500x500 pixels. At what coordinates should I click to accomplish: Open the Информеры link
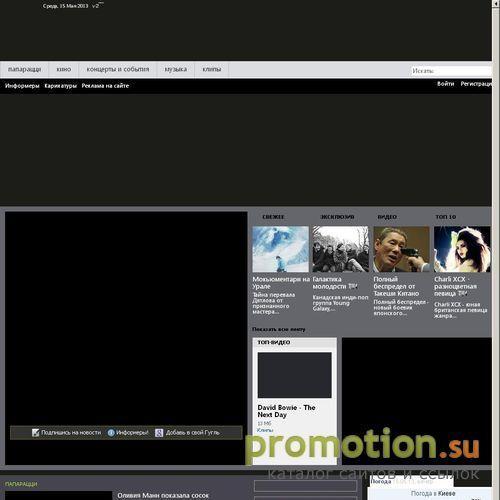22,86
